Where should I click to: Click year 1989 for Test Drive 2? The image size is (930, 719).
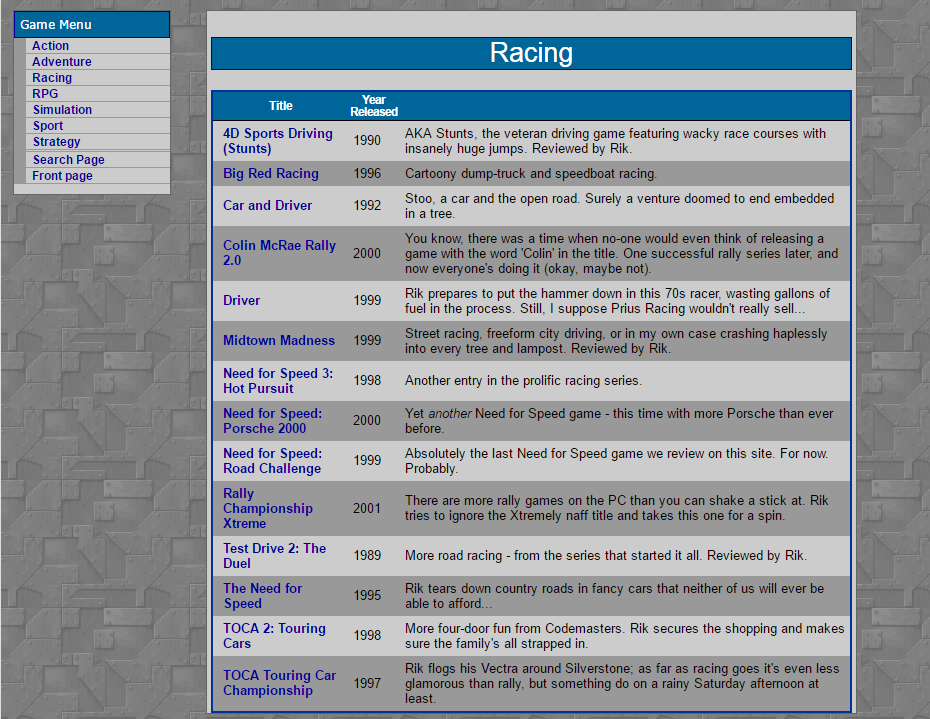[x=367, y=555]
